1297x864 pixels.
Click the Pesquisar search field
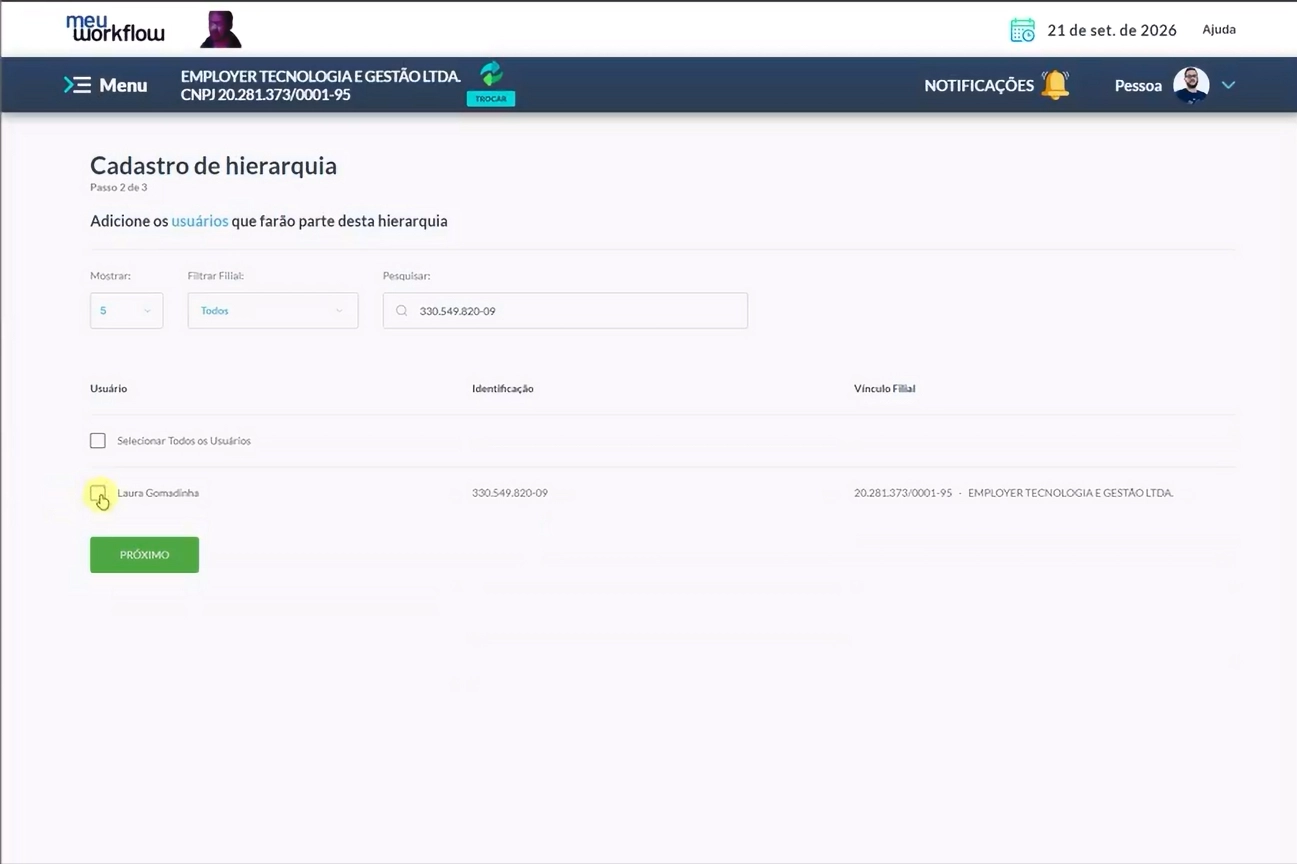click(x=565, y=311)
